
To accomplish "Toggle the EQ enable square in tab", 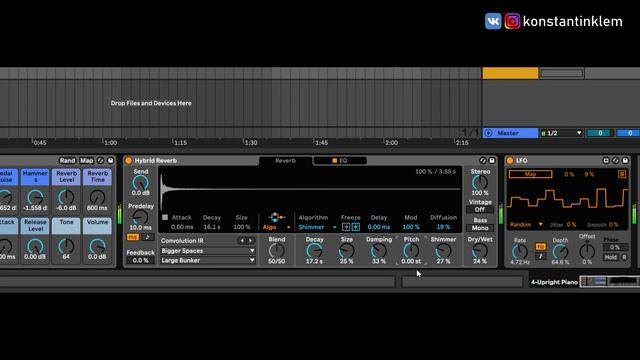I will point(334,161).
